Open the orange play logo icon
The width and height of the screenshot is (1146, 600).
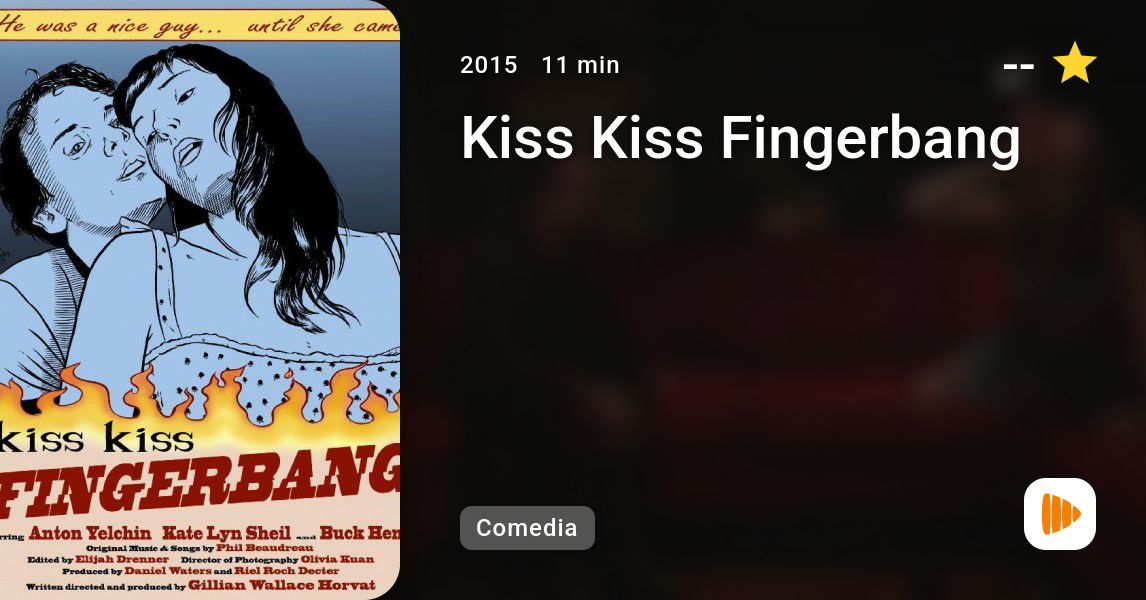1060,514
